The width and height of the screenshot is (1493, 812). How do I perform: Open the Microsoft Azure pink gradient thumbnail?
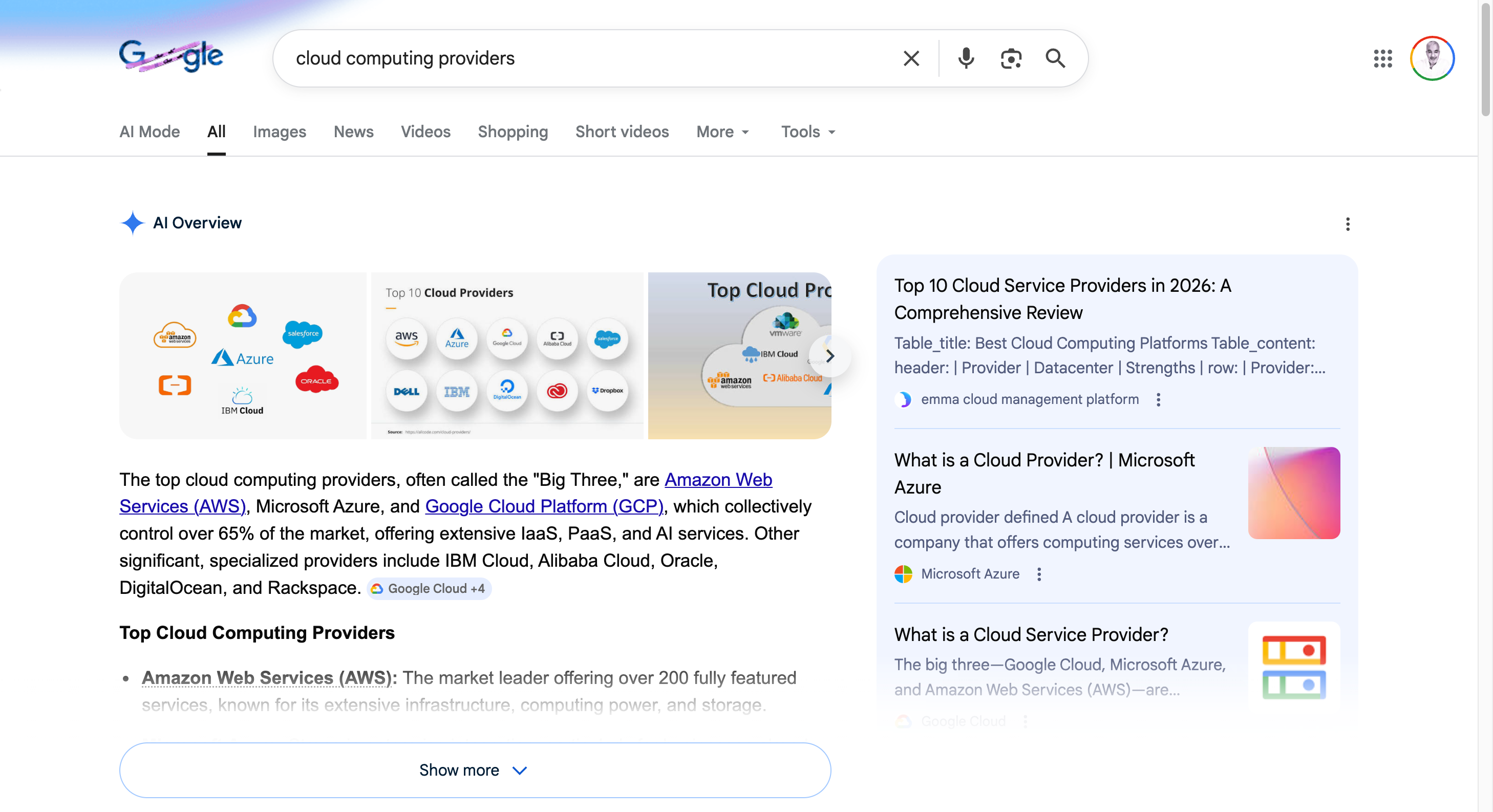[x=1294, y=493]
